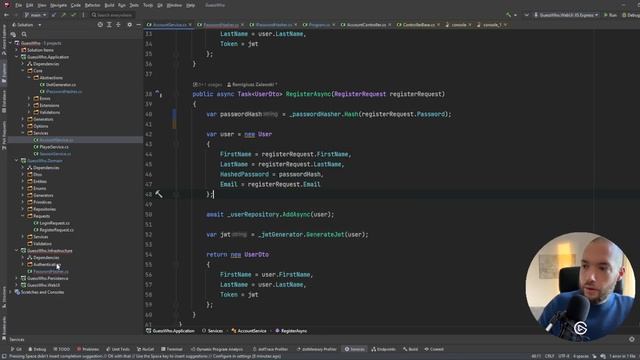
Task: Collapse the Abstractions folder
Action: coord(29,78)
